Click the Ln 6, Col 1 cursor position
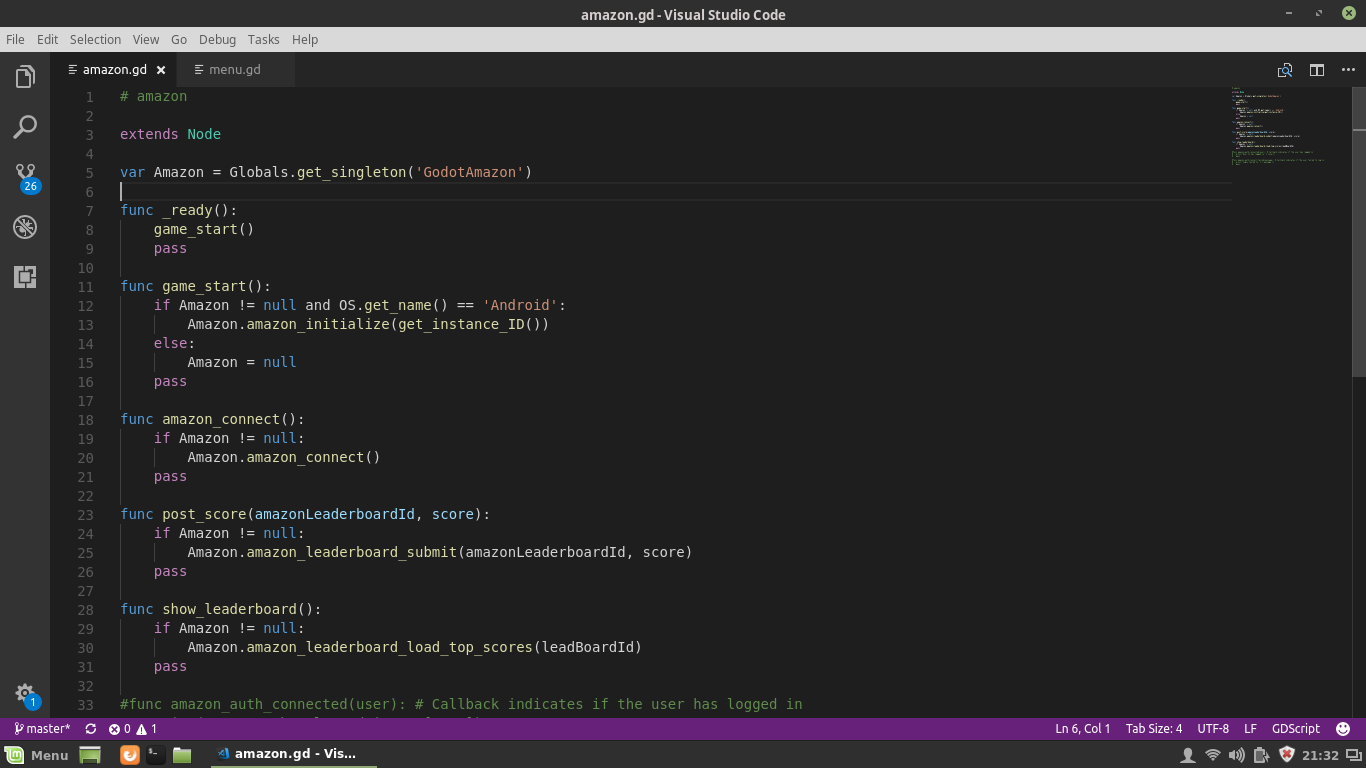The height and width of the screenshot is (768, 1366). click(1083, 729)
